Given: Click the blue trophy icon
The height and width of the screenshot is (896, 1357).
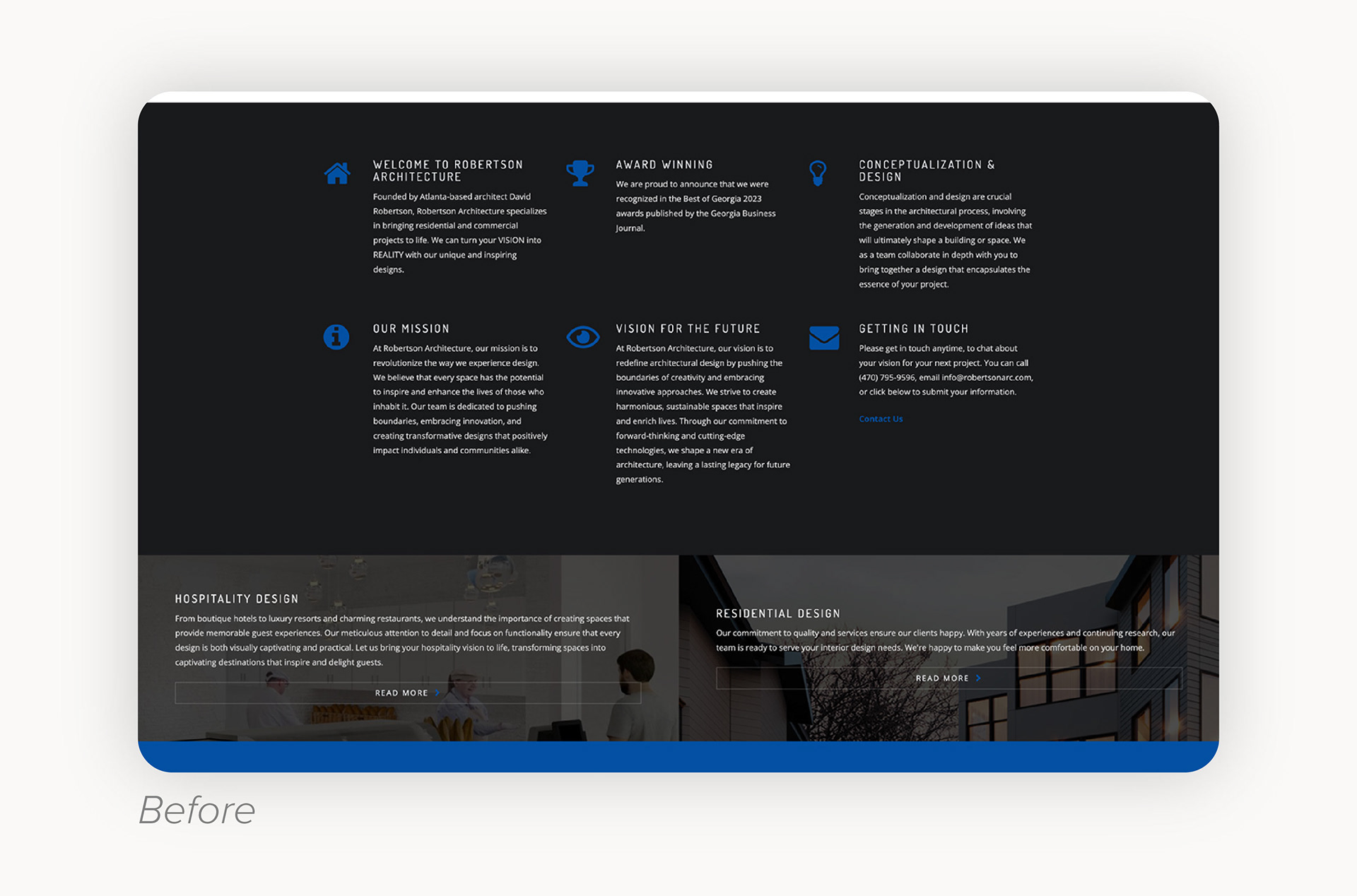Looking at the screenshot, I should pos(580,173).
